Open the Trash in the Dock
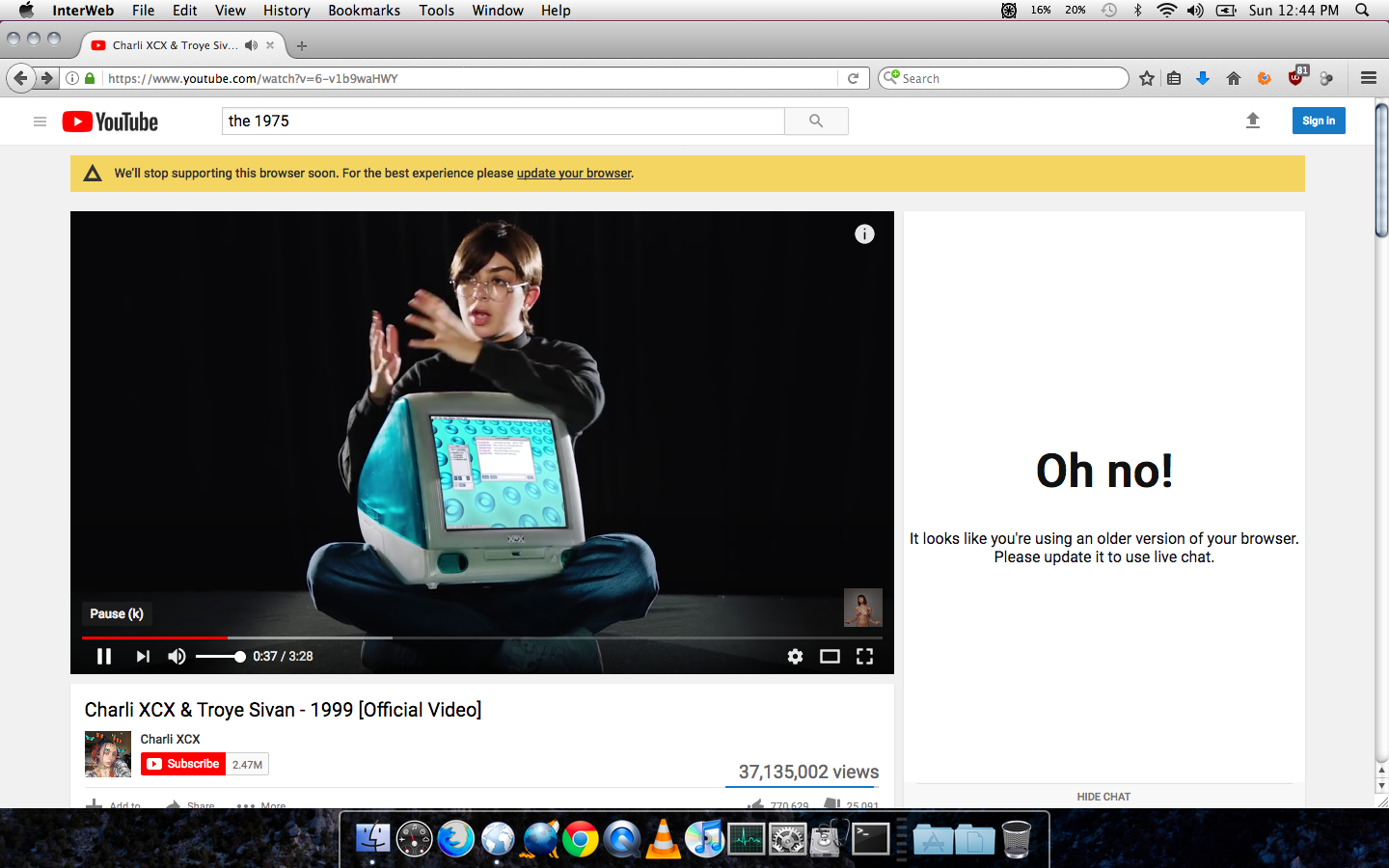 [x=1017, y=839]
